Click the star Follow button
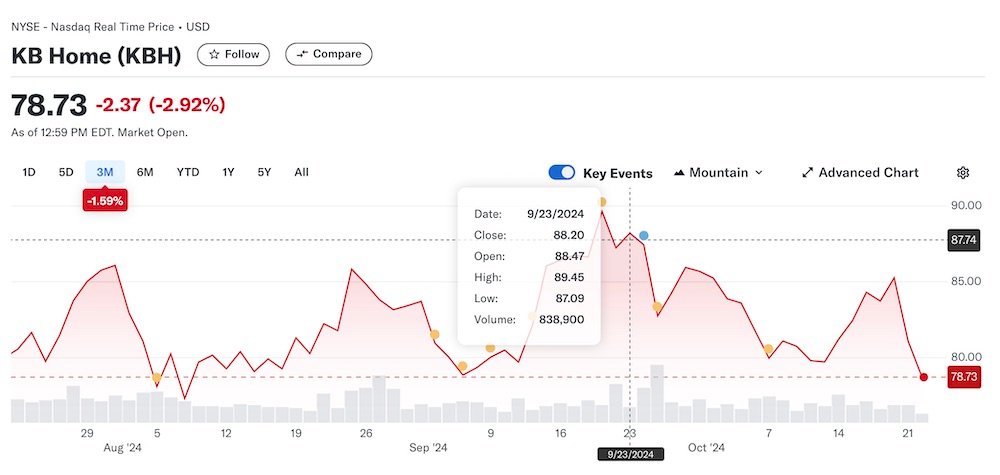1000x475 pixels. [x=233, y=54]
